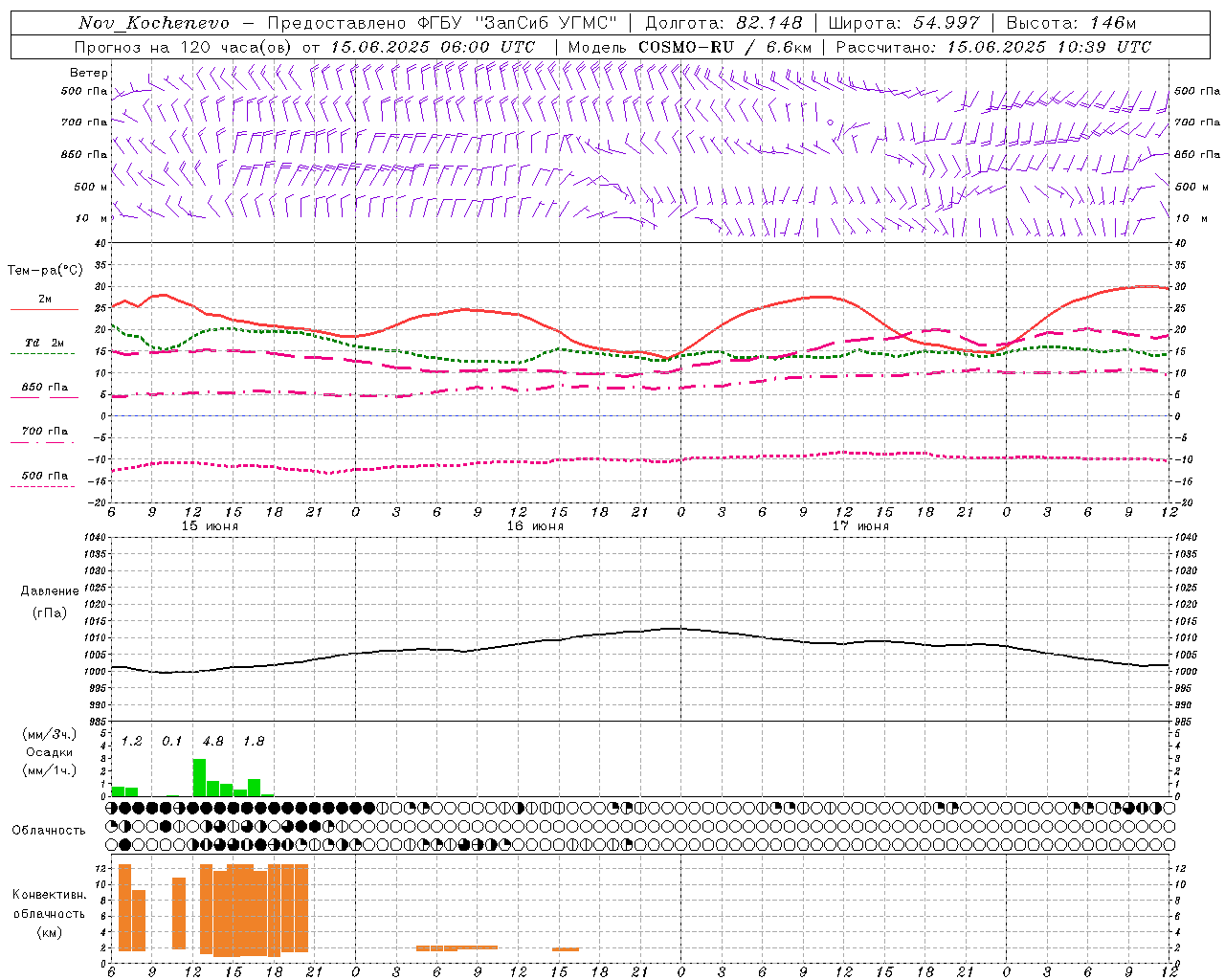Click the tallest green precipitation bar
Screen dimensions: 1225x980
tap(199, 777)
